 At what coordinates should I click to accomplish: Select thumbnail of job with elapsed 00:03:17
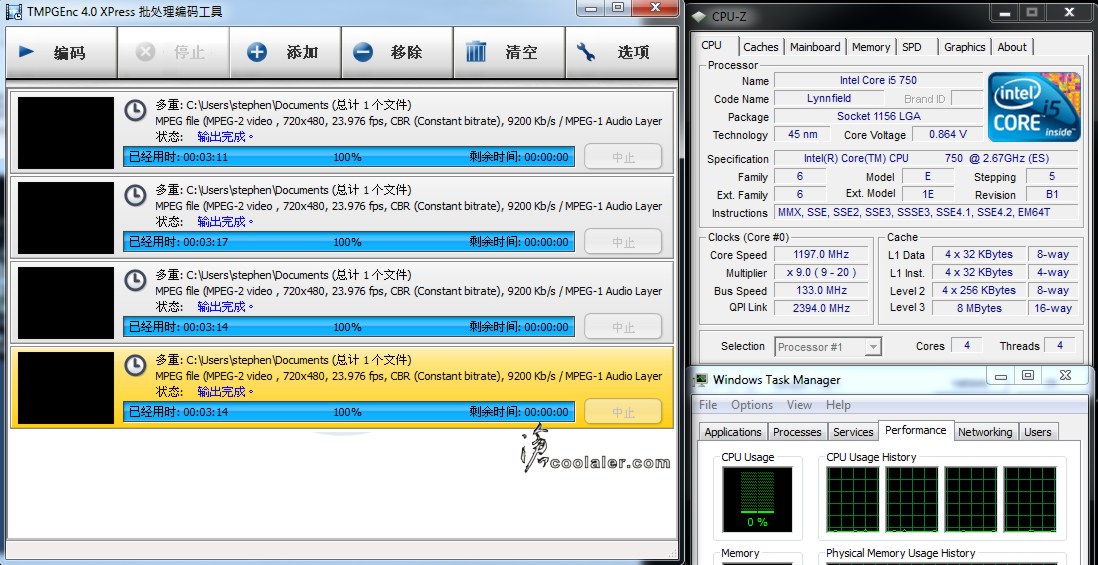click(66, 218)
